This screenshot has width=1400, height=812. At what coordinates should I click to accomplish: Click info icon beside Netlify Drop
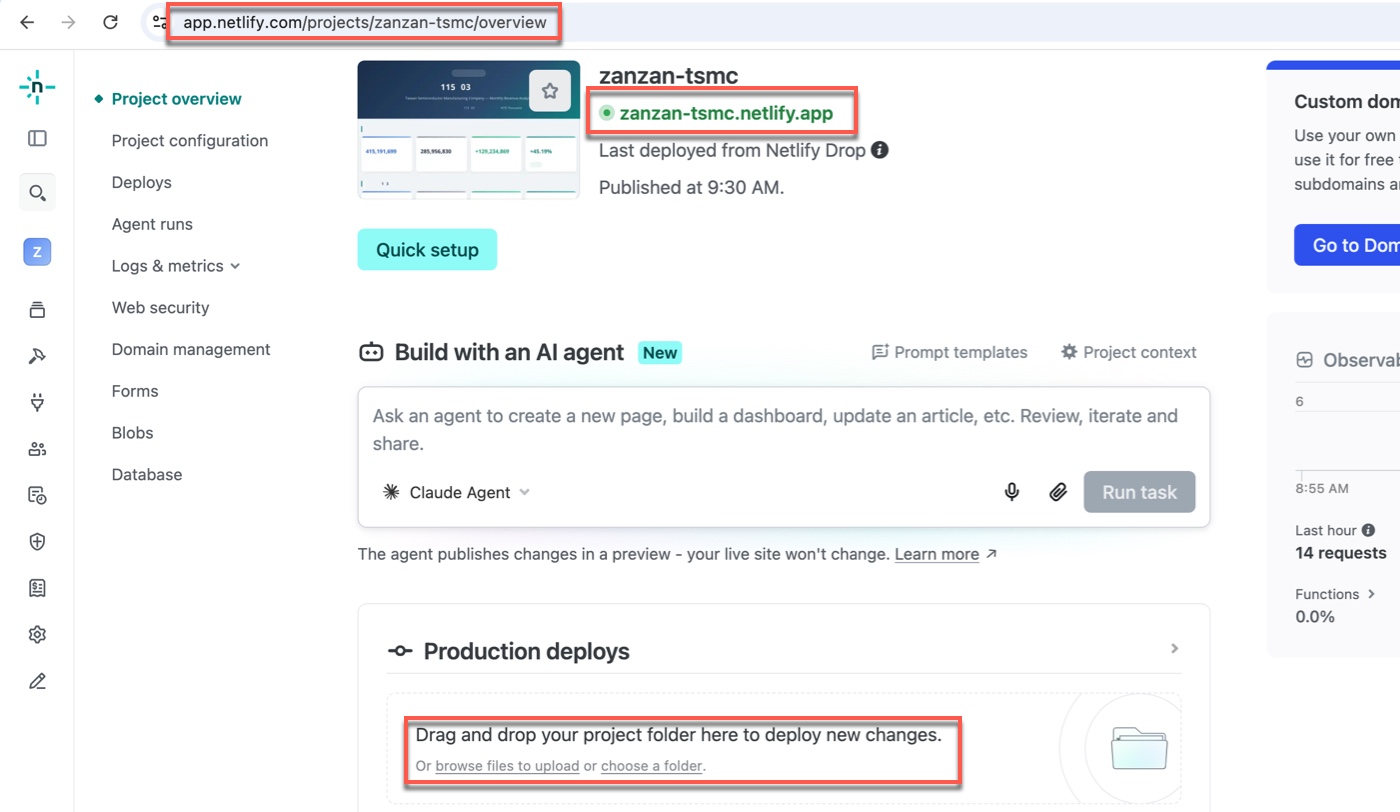tap(880, 150)
